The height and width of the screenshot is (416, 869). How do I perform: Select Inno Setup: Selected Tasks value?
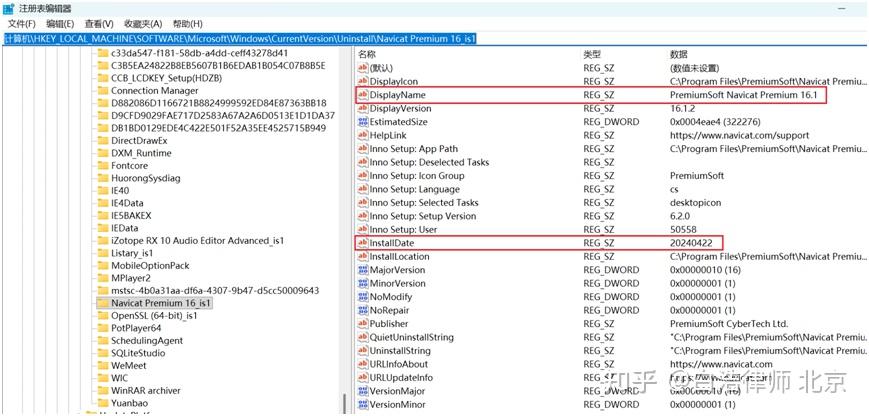coord(424,203)
